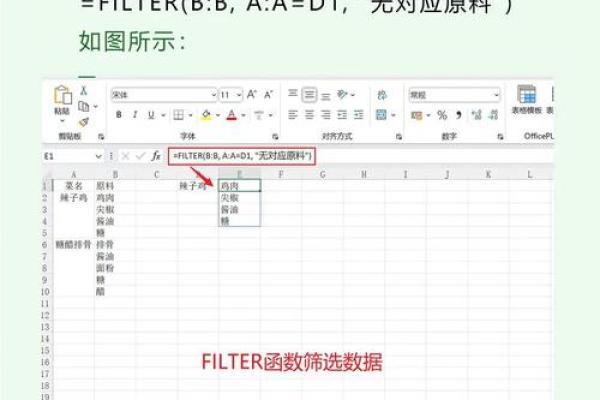This screenshot has height=400, width=600.
Task: Select the row 11 header
Action: click(45, 304)
